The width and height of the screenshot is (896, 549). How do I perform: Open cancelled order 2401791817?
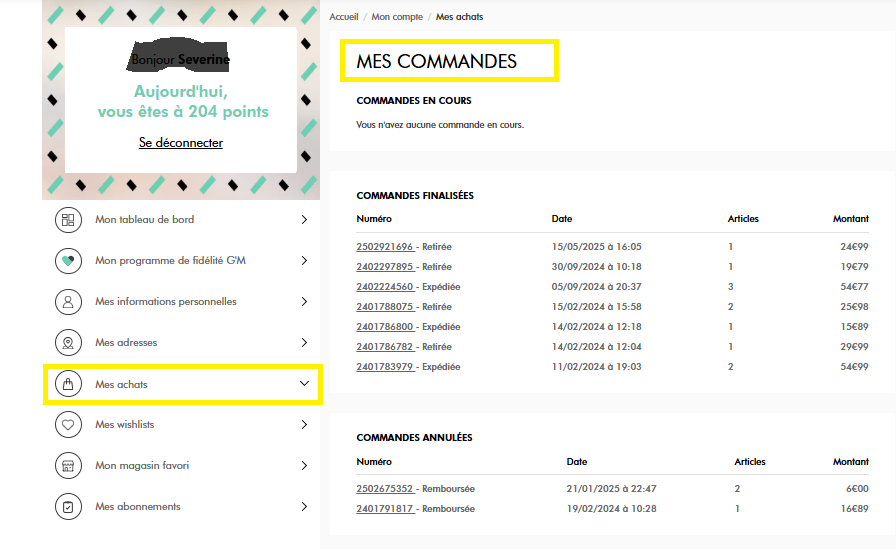click(x=385, y=509)
